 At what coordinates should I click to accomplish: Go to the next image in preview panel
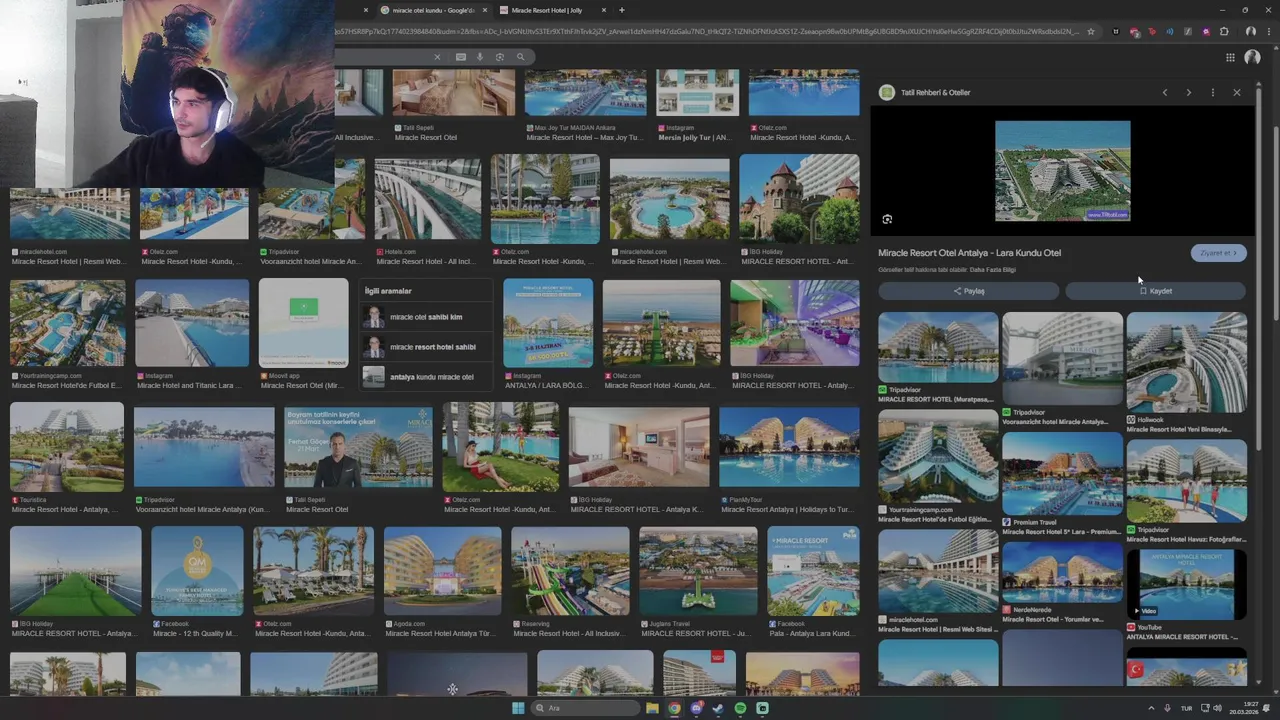(x=1188, y=92)
